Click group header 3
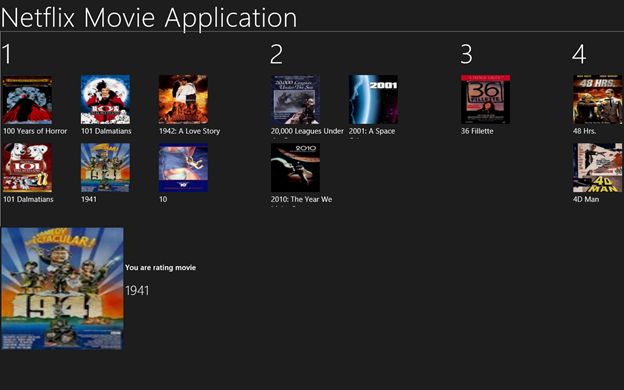 (466, 54)
